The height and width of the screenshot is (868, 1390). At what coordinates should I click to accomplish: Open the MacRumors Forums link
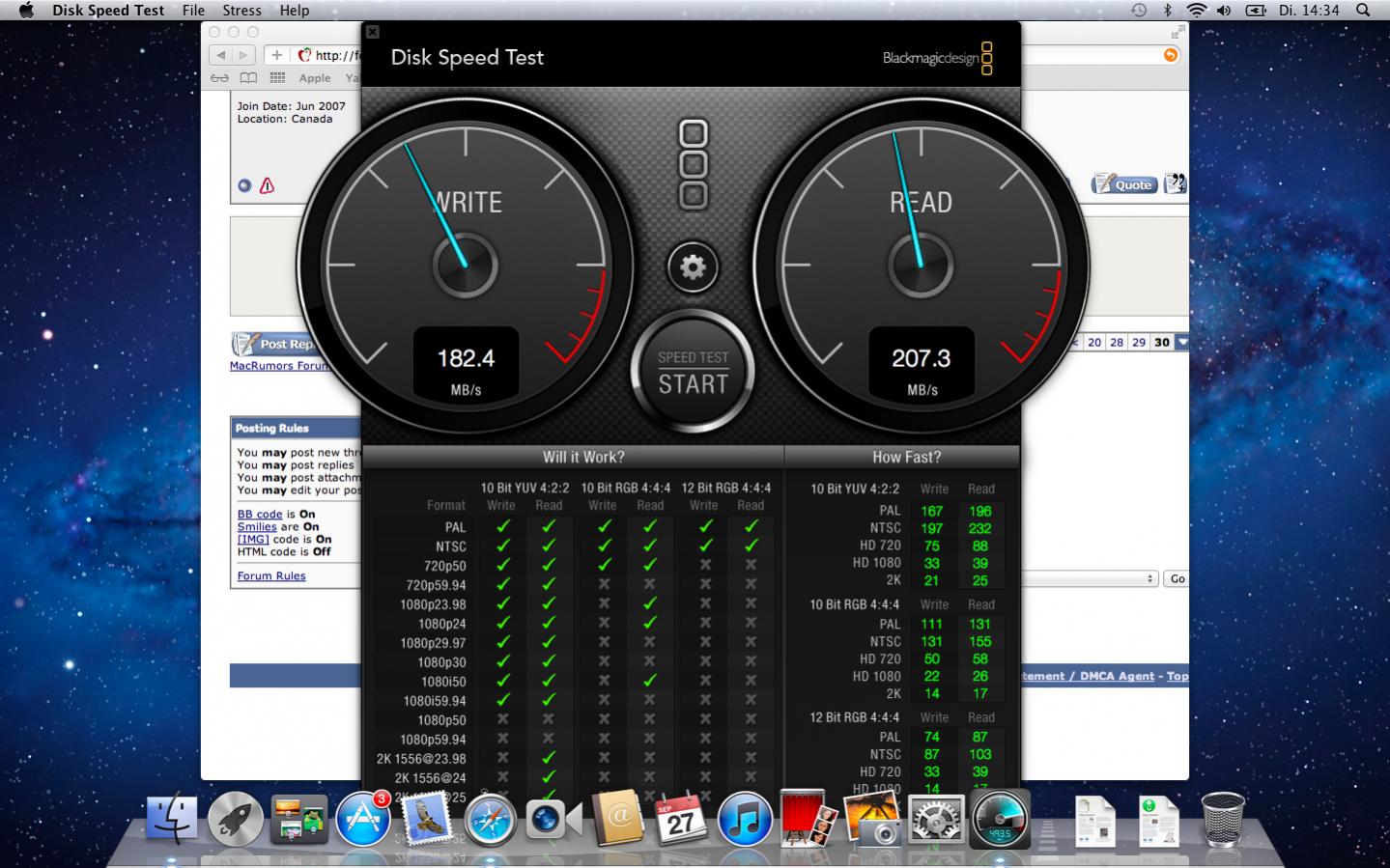pyautogui.click(x=280, y=366)
